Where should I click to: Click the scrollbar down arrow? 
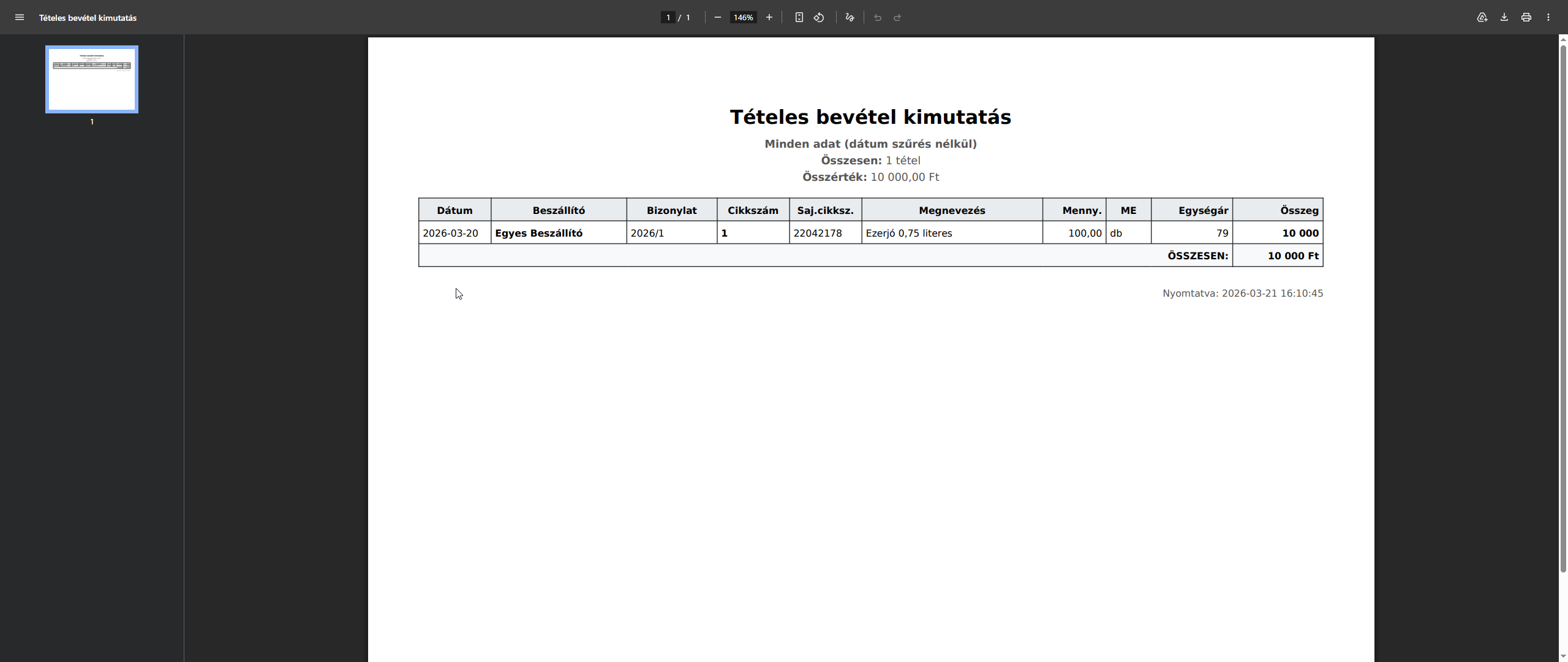1563,656
